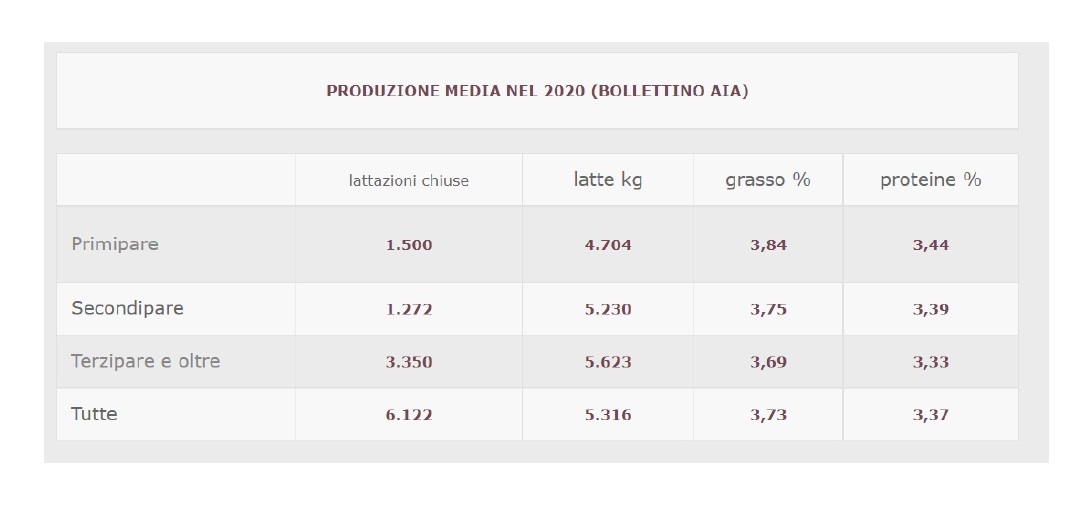1092x508 pixels.
Task: Select the Terzipare grasso value 3,69
Action: (768, 362)
